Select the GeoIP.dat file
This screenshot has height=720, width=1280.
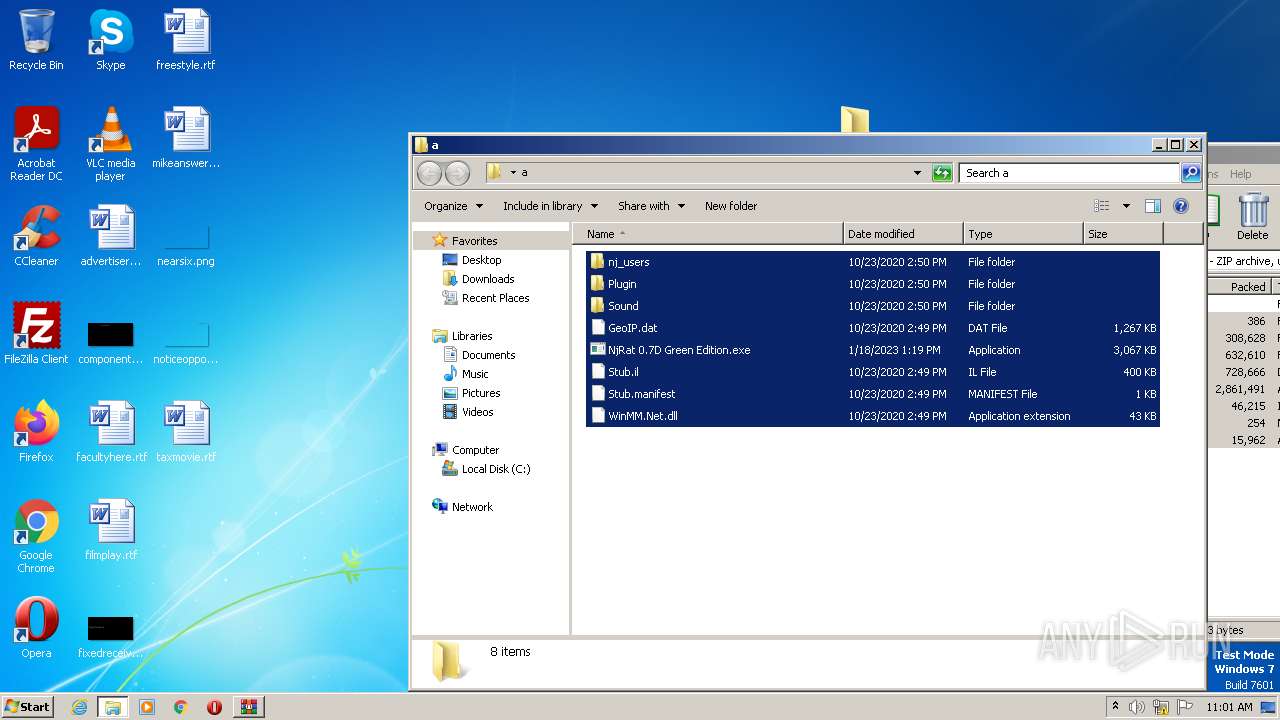tap(873, 328)
